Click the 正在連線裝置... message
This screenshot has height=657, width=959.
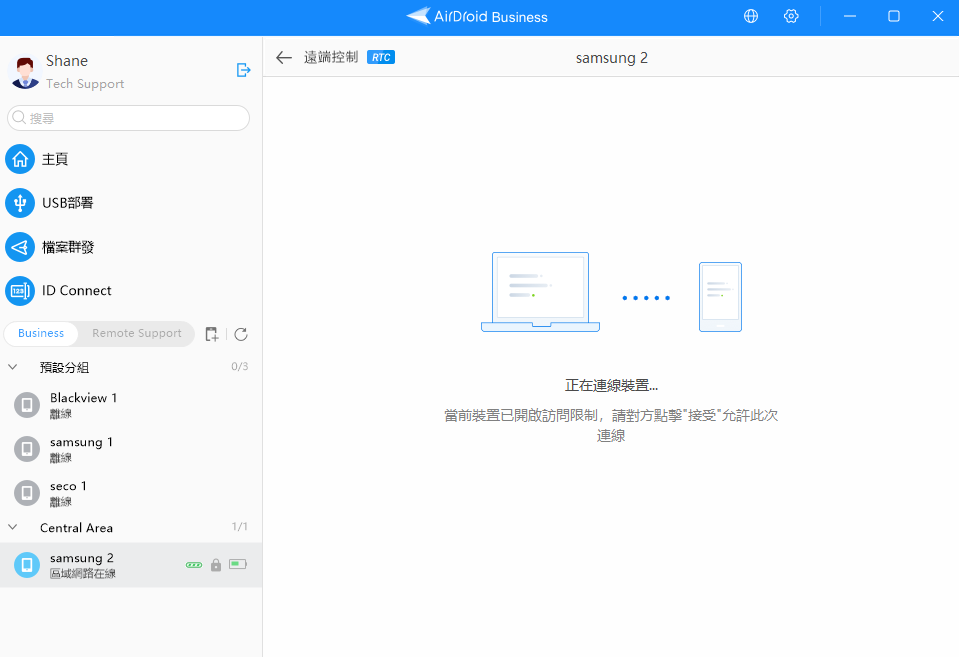pyautogui.click(x=611, y=385)
